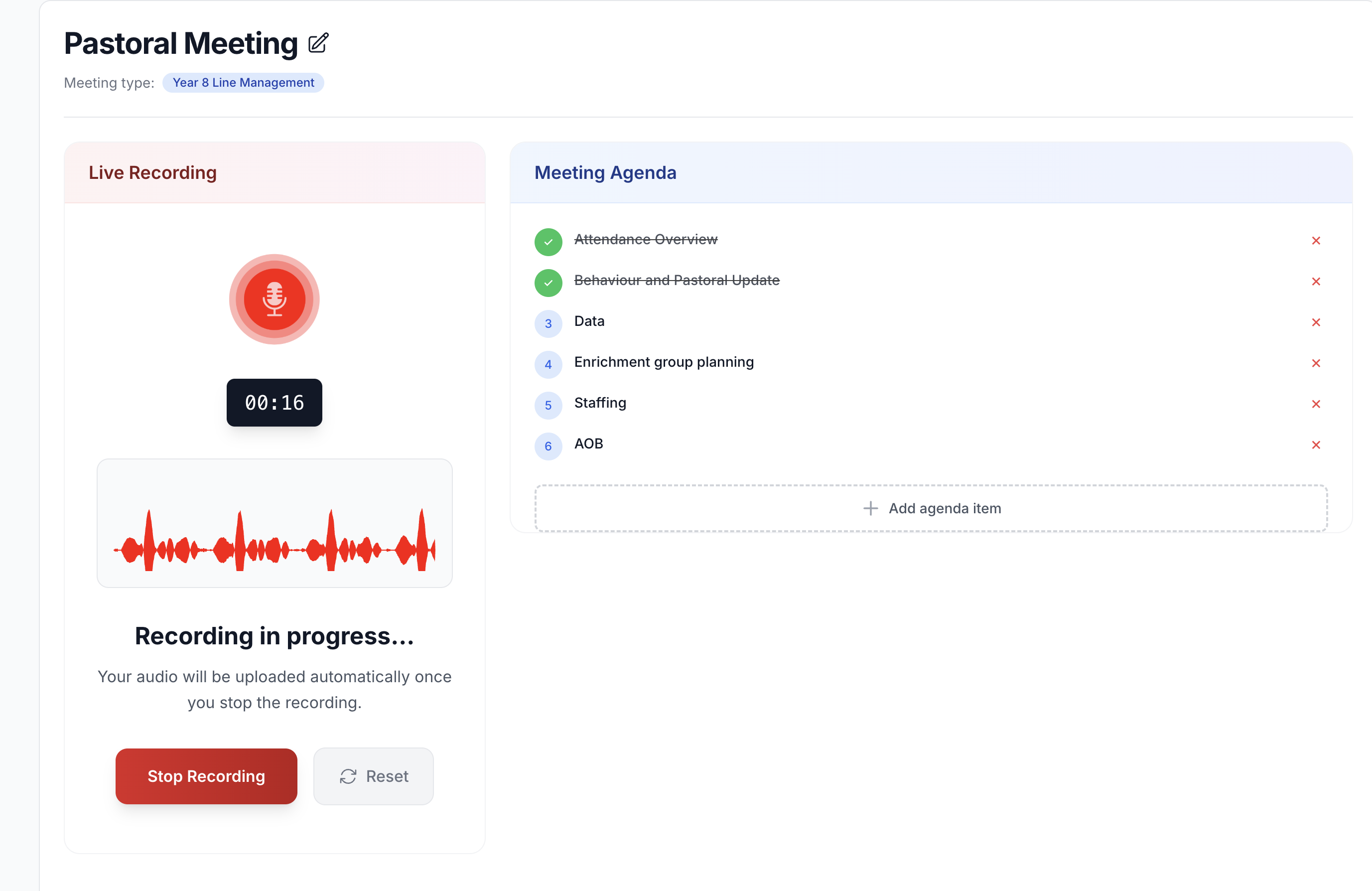
Task: Mark the AOB agenda item as complete
Action: (x=548, y=446)
